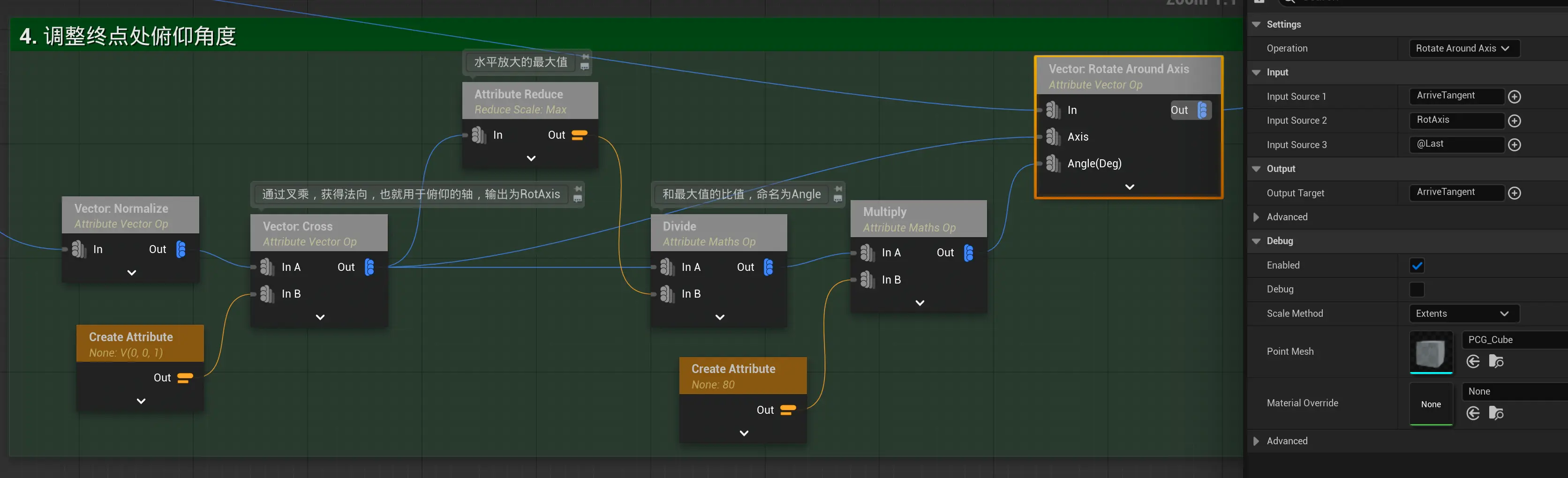Click Out pin on Vector: Rotate Around Axis node
Screen dimensions: 1568x478
click(1202, 110)
